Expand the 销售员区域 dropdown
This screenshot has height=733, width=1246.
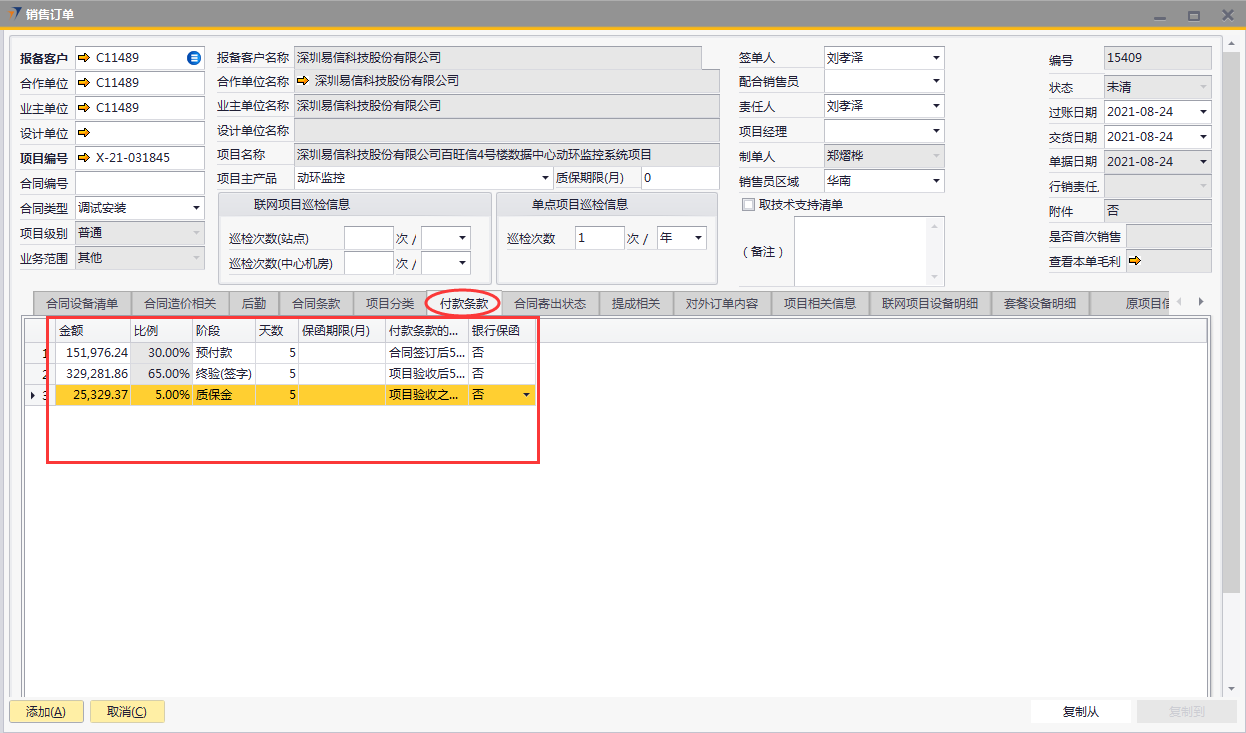click(936, 181)
